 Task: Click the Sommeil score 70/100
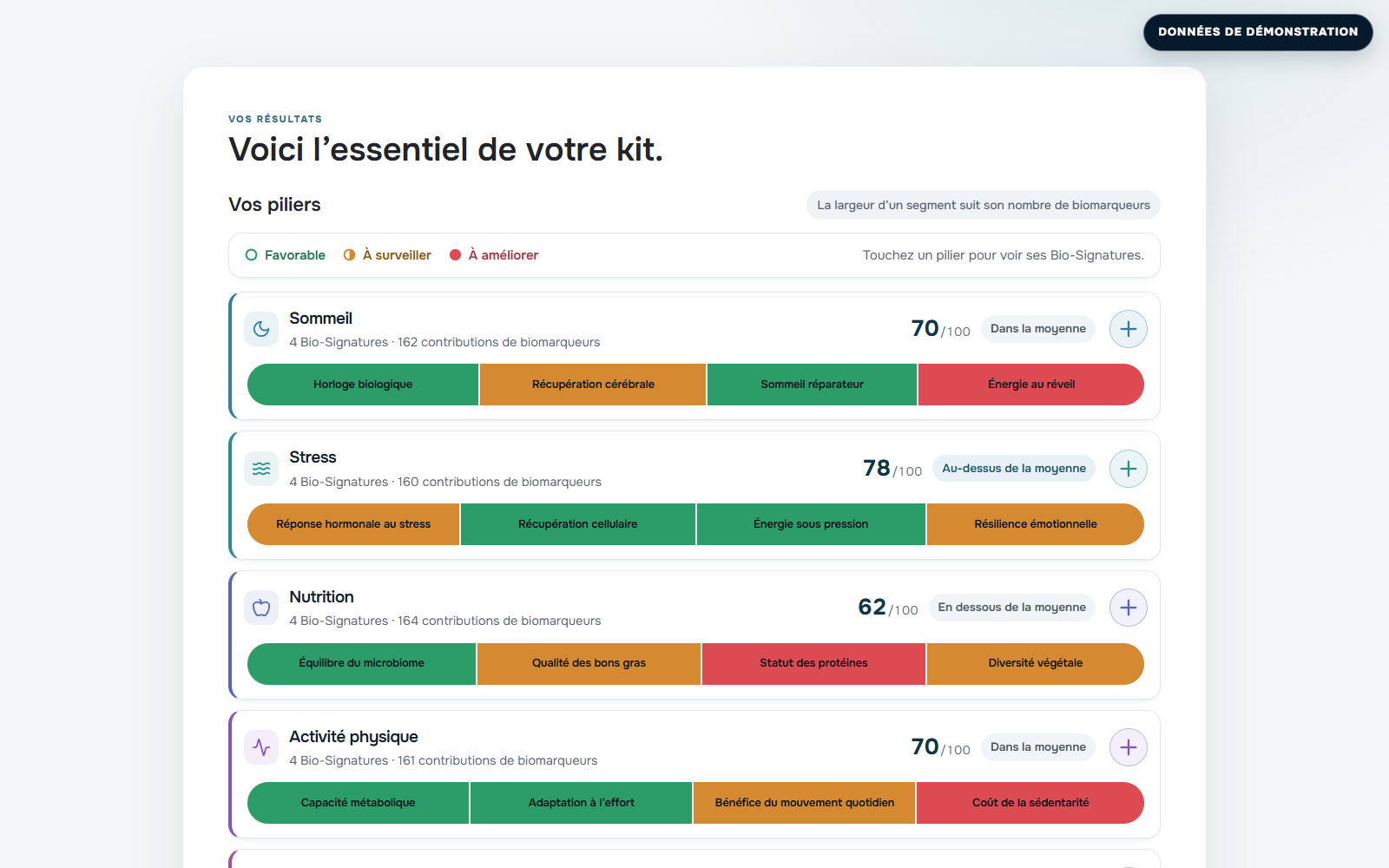(x=941, y=329)
